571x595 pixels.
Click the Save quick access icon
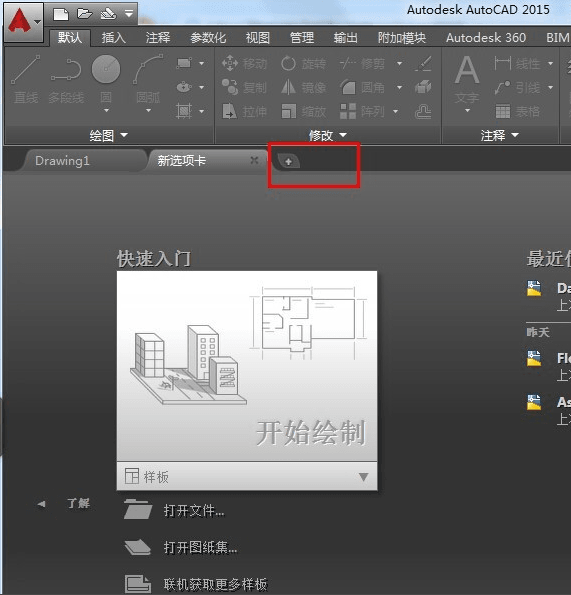[108, 14]
